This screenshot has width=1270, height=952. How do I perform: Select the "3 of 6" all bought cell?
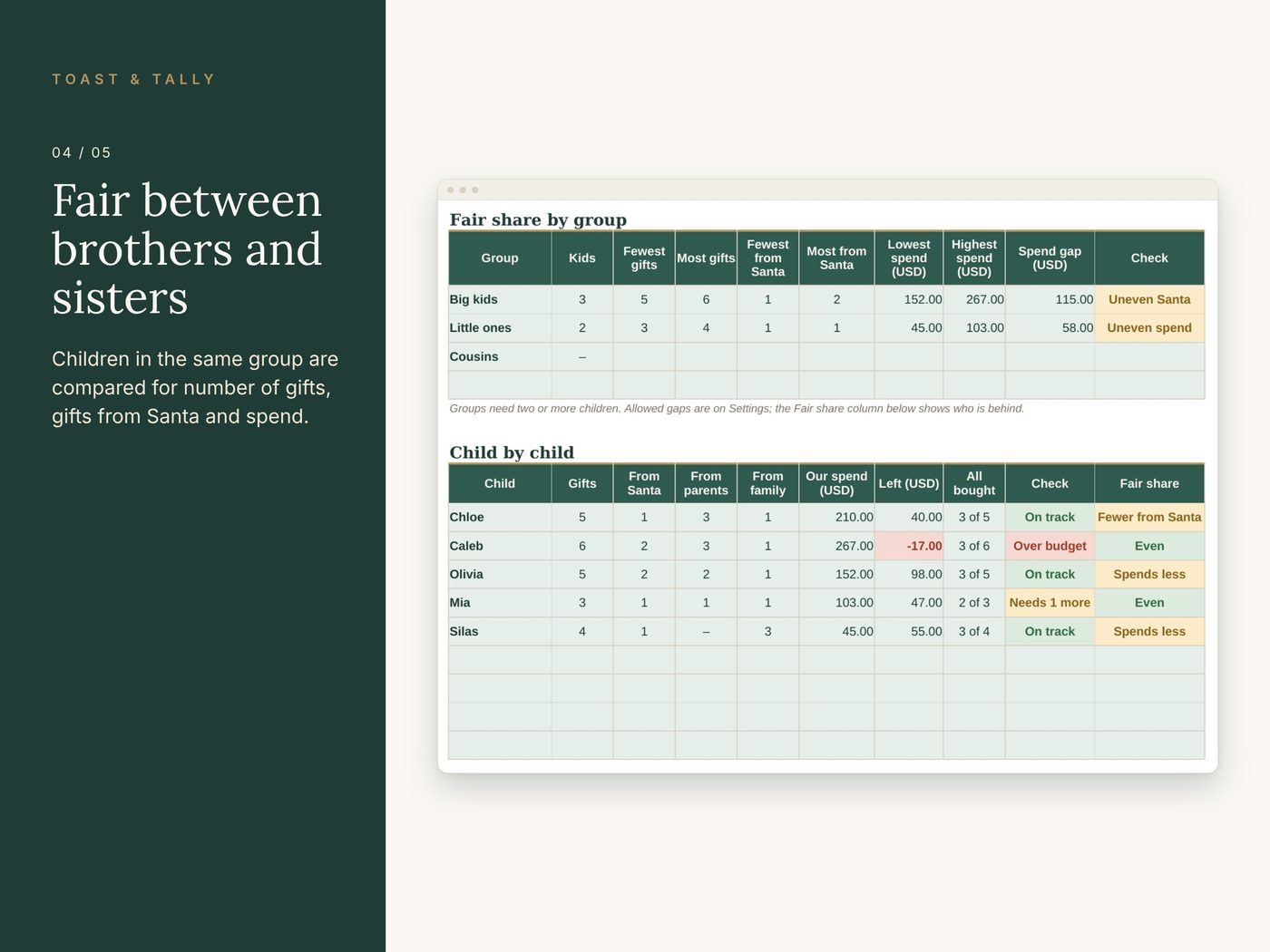click(974, 546)
